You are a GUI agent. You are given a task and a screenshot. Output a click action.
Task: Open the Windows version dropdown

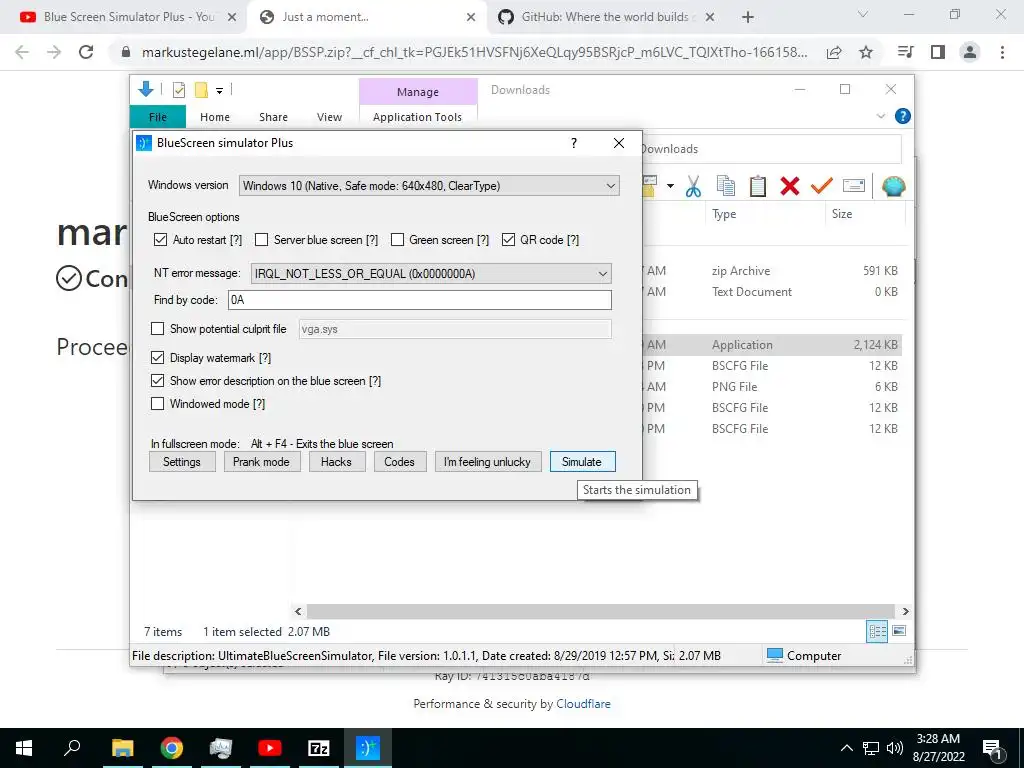point(429,185)
